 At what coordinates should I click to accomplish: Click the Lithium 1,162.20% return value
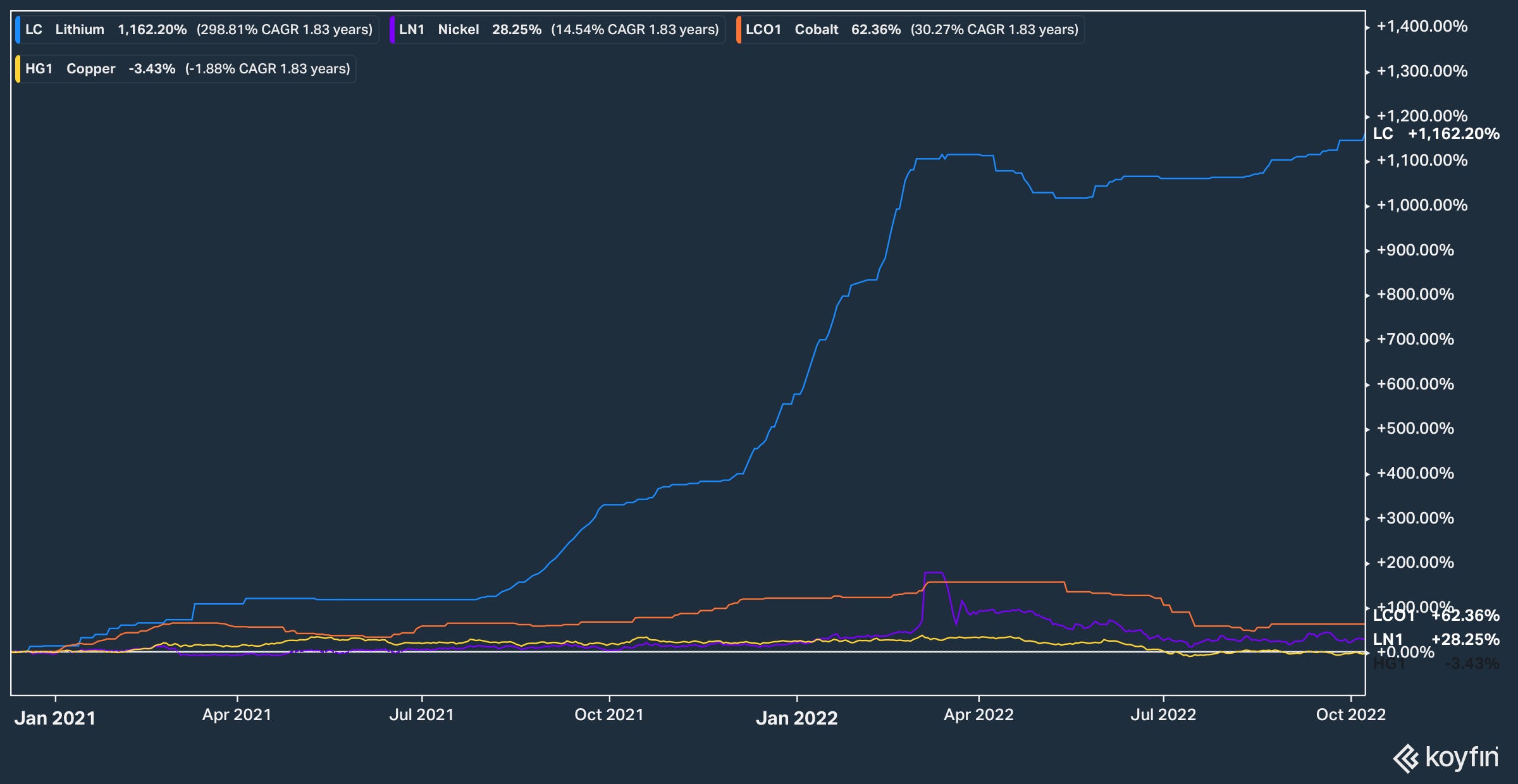(152, 30)
